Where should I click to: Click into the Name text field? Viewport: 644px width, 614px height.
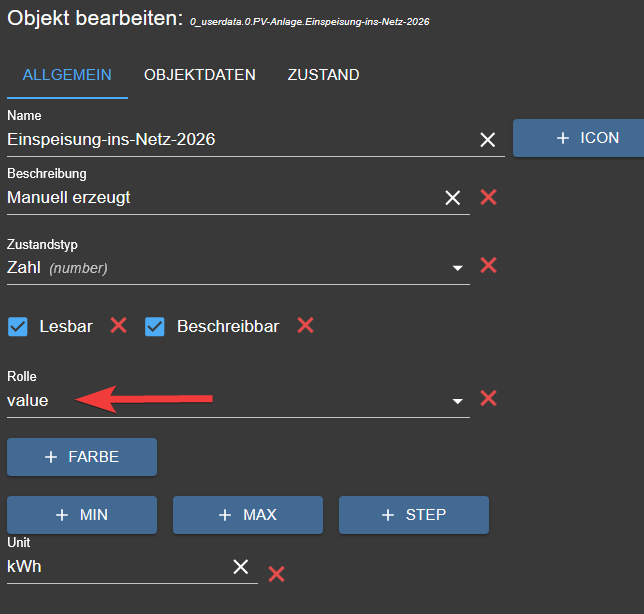click(230, 140)
